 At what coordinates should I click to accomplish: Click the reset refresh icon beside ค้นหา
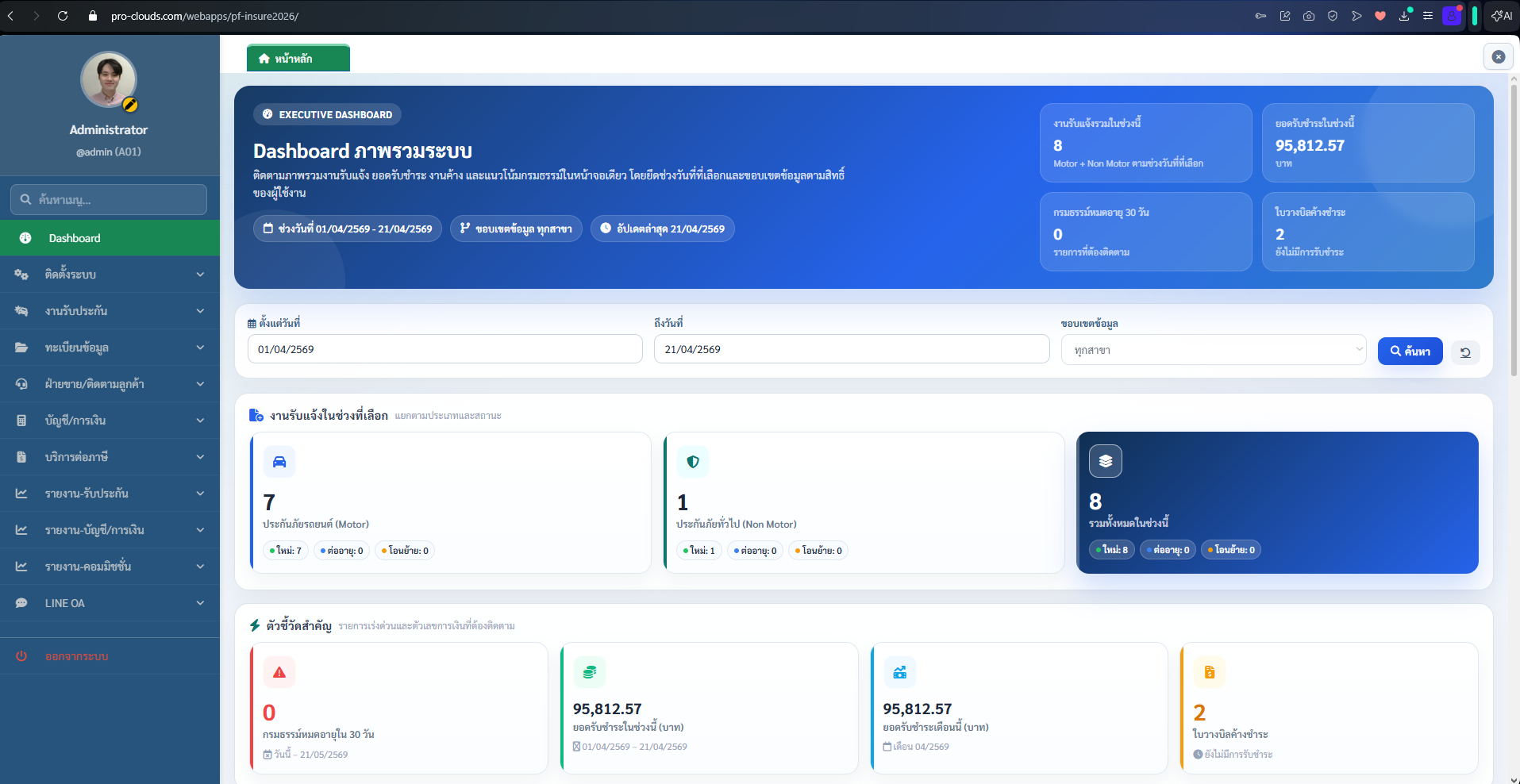1465,352
